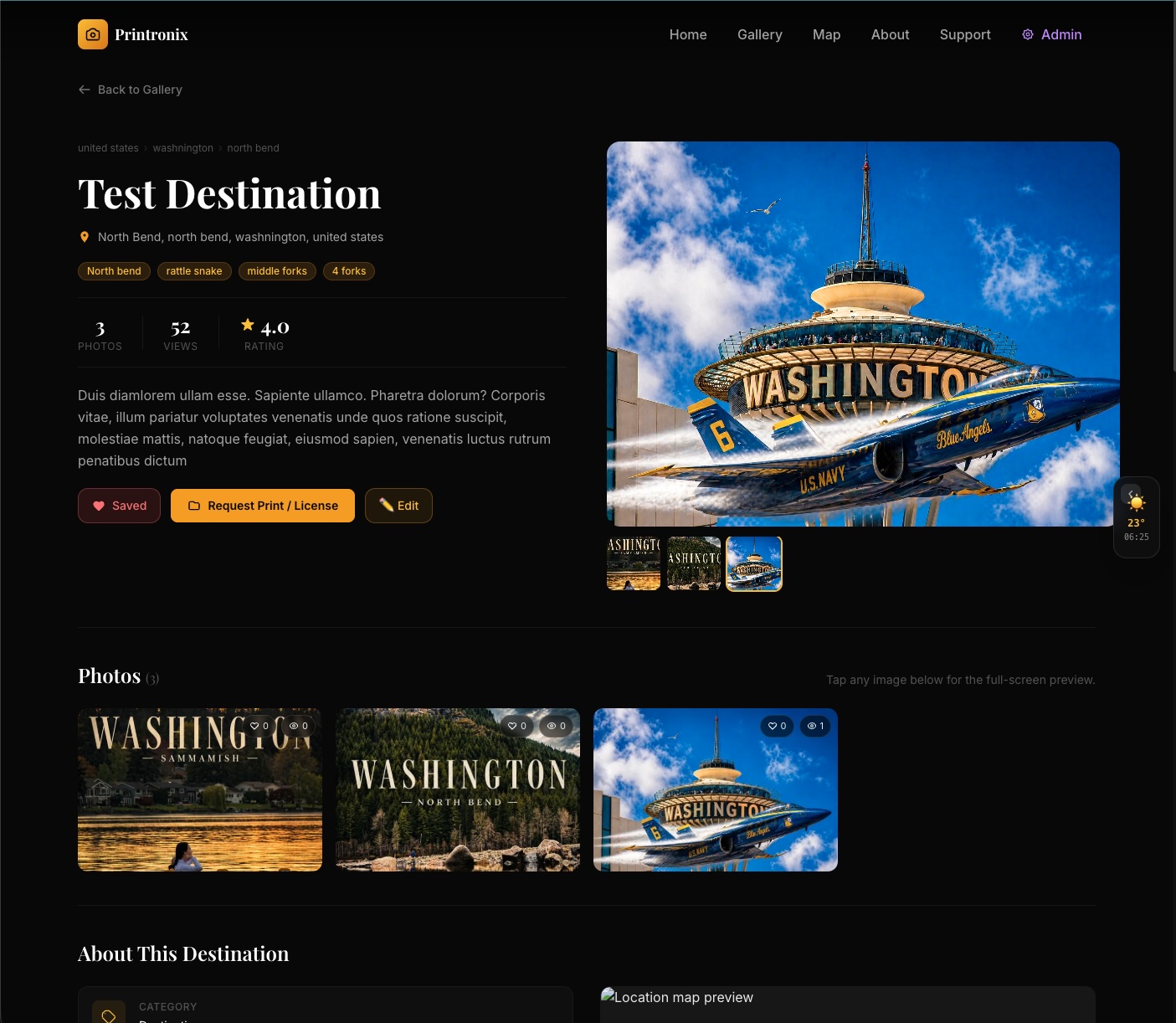Click the Printronix brand name
The image size is (1176, 1023).
[151, 34]
